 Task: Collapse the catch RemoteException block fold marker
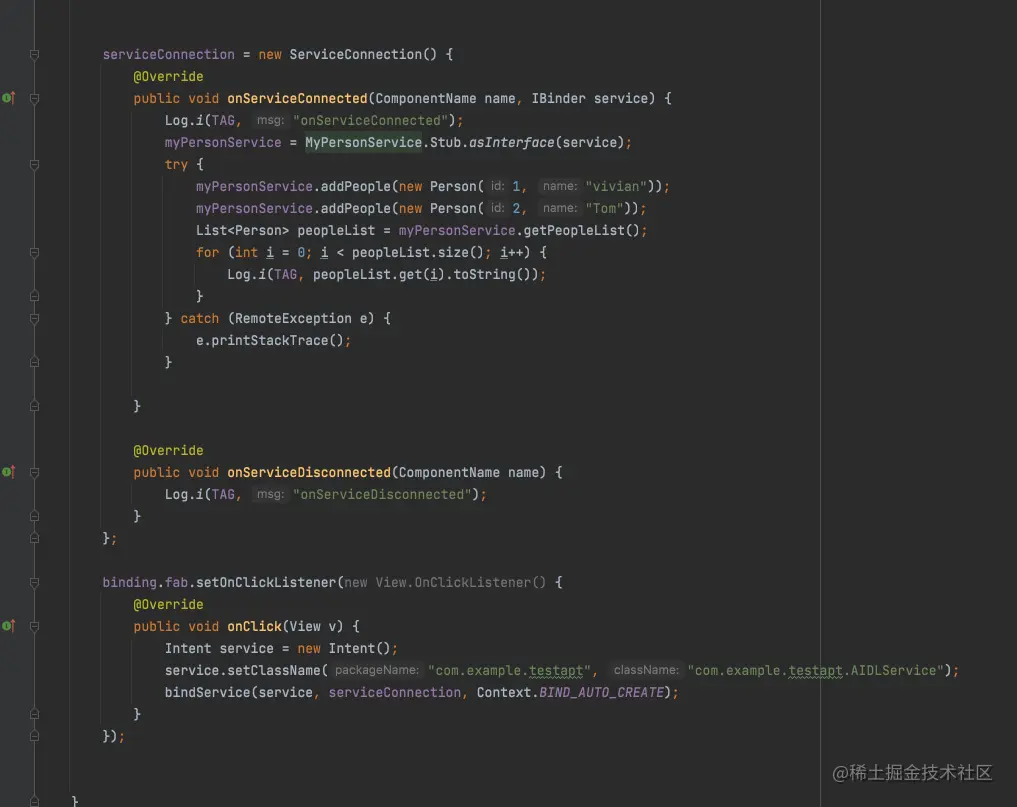[x=34, y=319]
